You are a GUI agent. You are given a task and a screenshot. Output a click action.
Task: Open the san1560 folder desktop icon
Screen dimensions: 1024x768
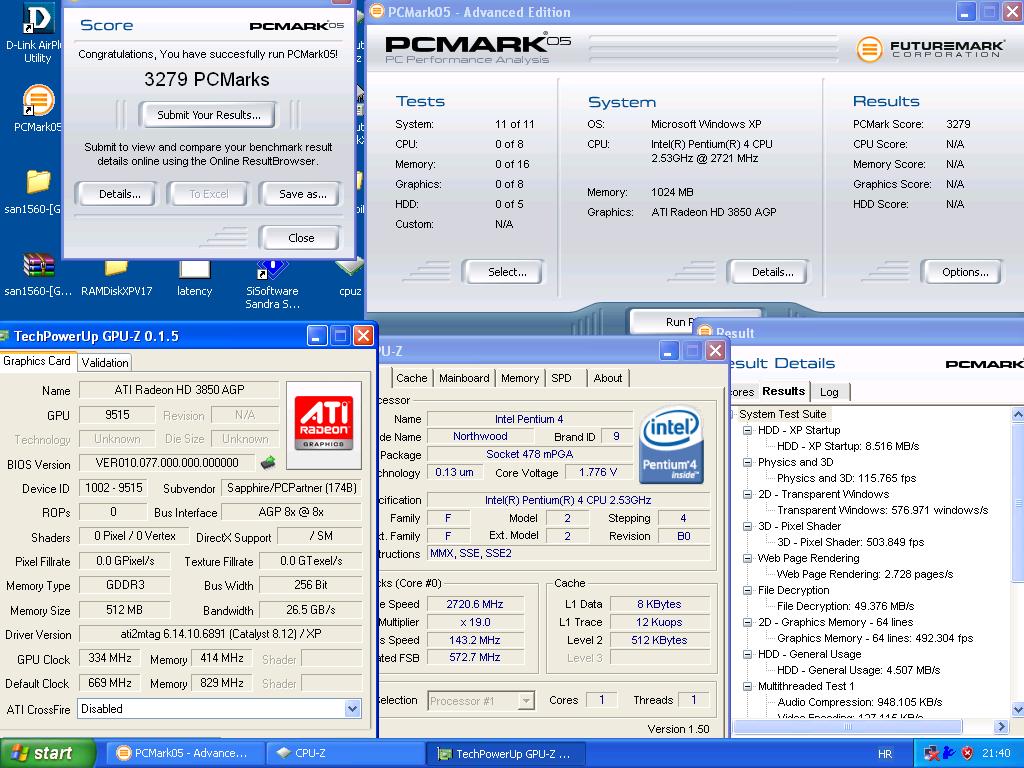tap(39, 182)
